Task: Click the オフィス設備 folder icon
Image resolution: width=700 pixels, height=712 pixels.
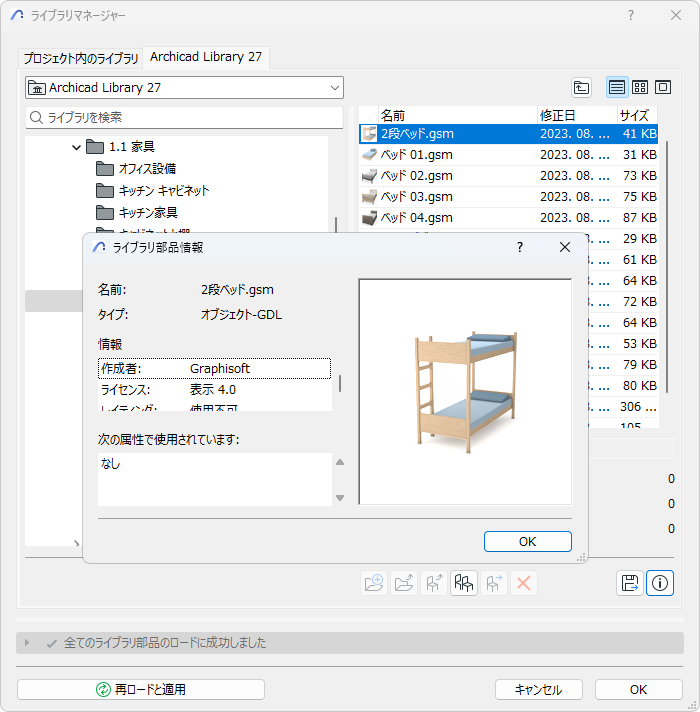Action: click(x=105, y=169)
